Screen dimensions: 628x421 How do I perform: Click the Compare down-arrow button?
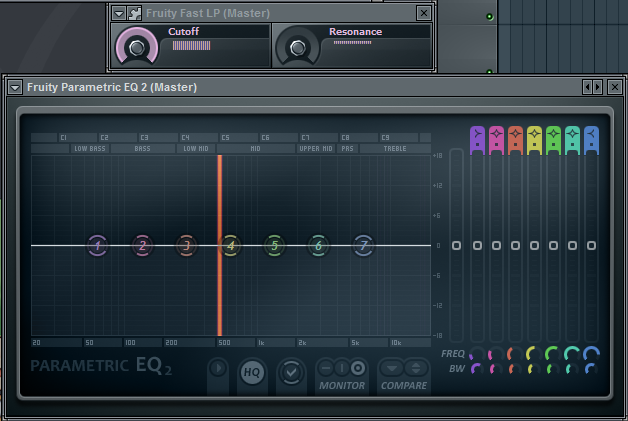[x=393, y=368]
